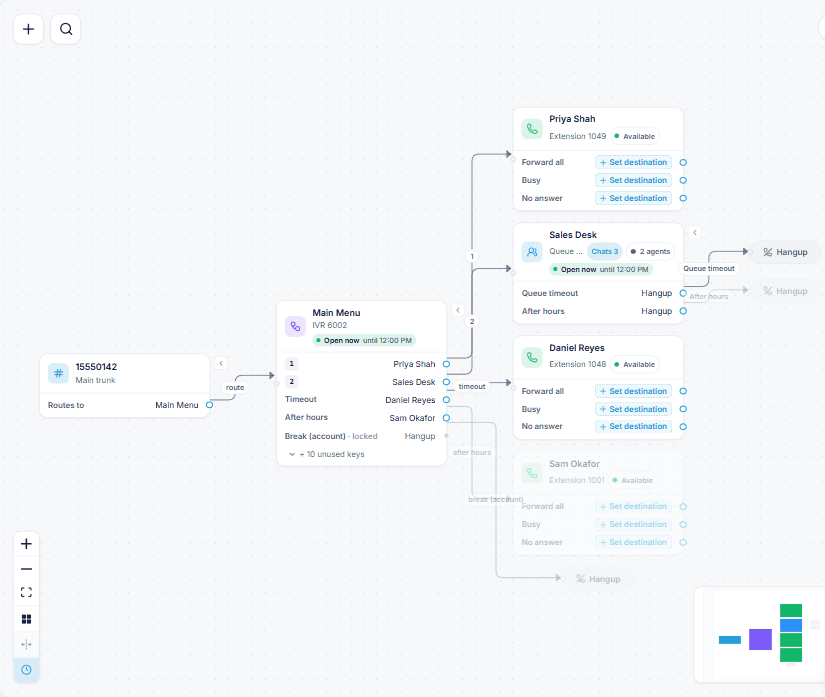The width and height of the screenshot is (825, 697).
Task: Click the Routes to Main Menu output port
Action: click(x=209, y=405)
